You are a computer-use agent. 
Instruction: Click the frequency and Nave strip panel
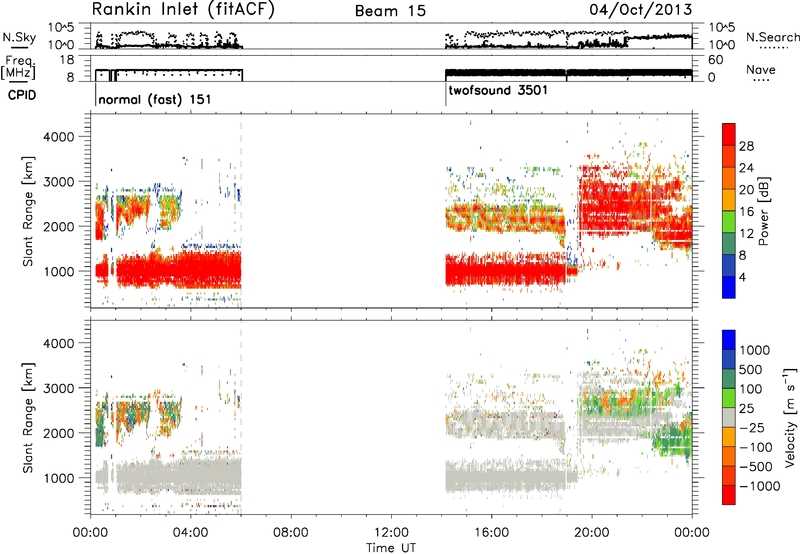click(x=391, y=68)
